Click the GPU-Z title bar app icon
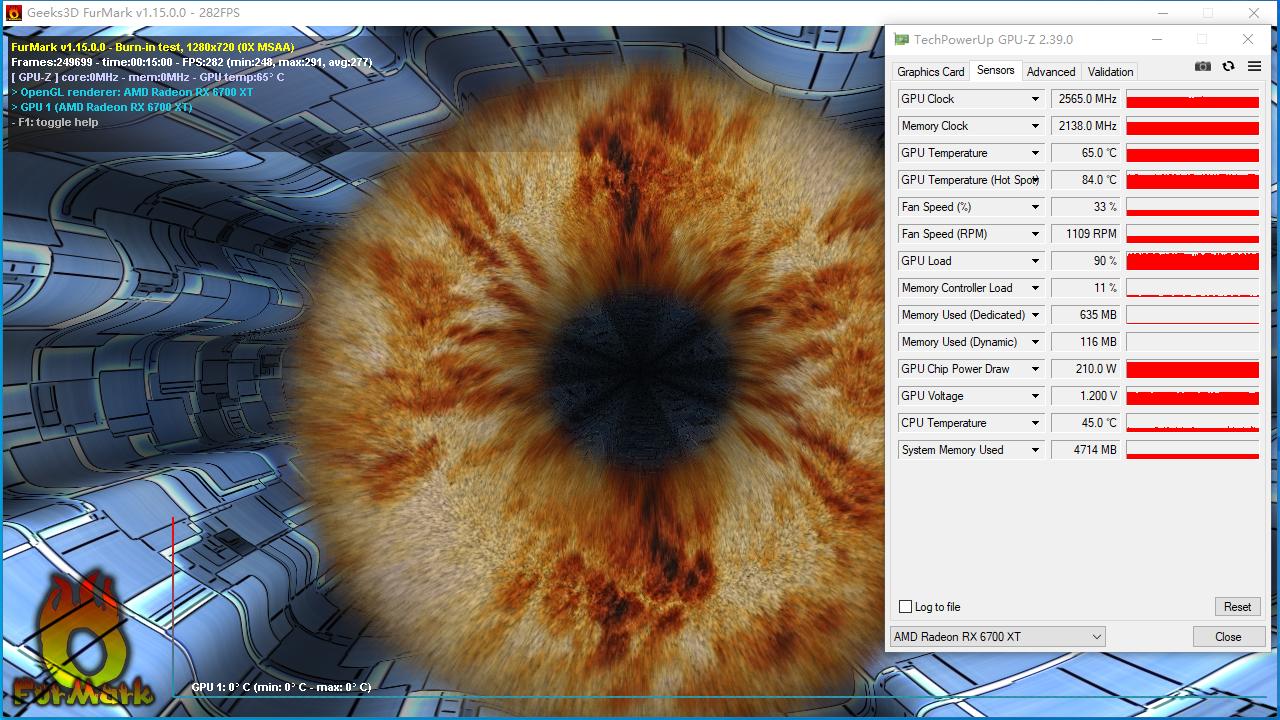Image resolution: width=1280 pixels, height=720 pixels. coord(902,40)
